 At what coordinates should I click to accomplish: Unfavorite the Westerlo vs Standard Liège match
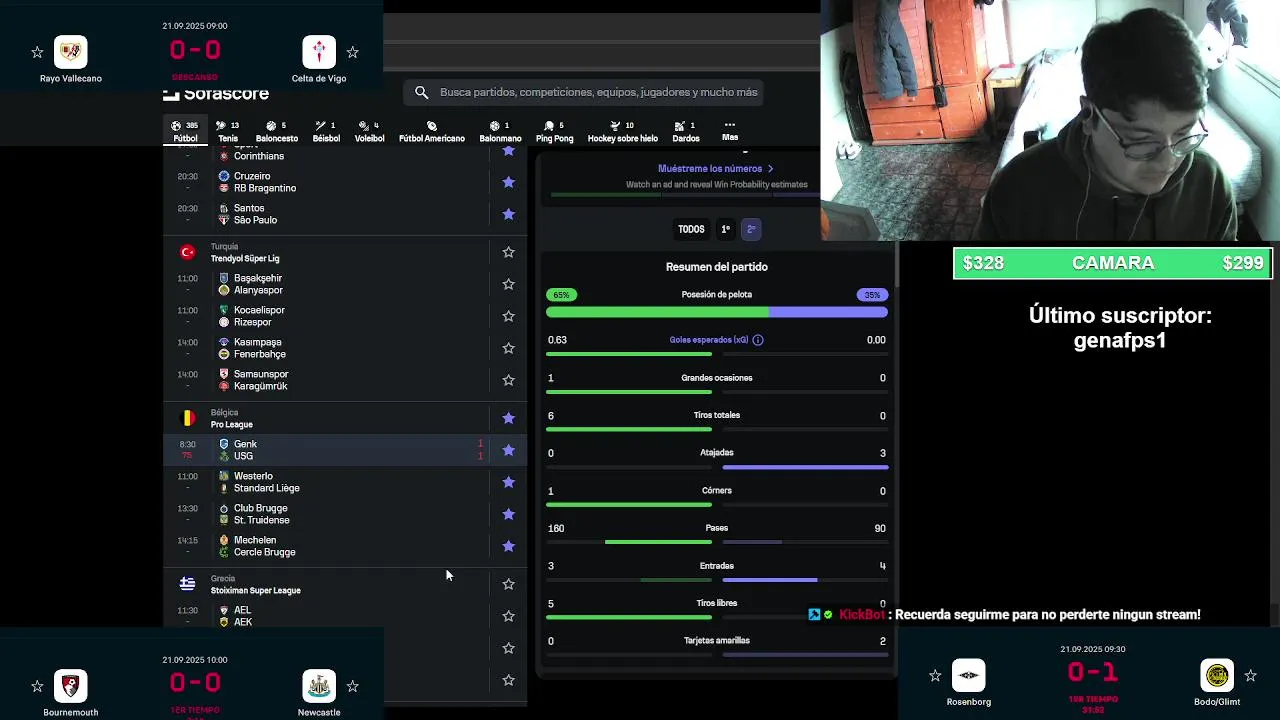pos(508,482)
